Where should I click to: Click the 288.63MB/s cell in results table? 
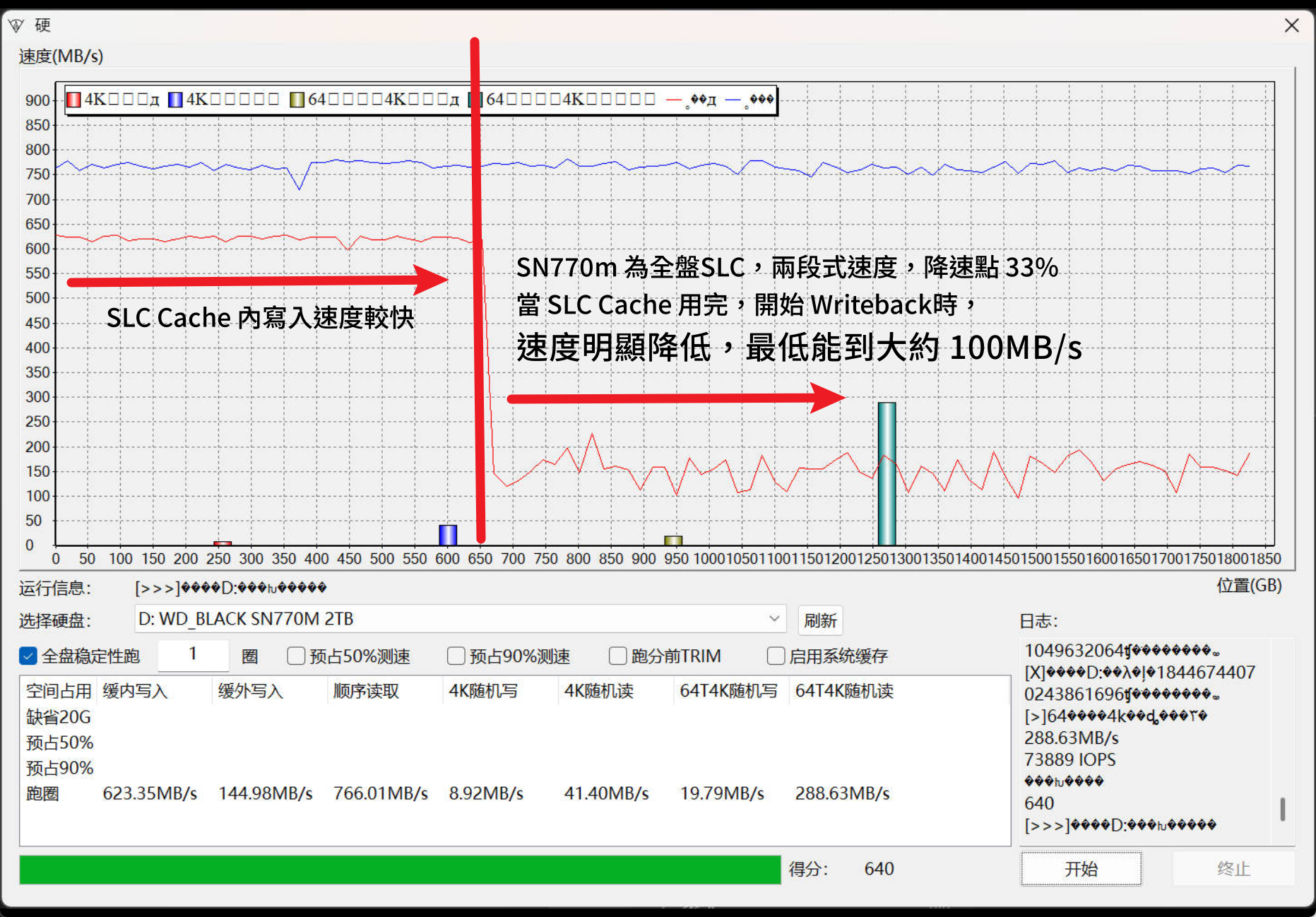[x=842, y=793]
